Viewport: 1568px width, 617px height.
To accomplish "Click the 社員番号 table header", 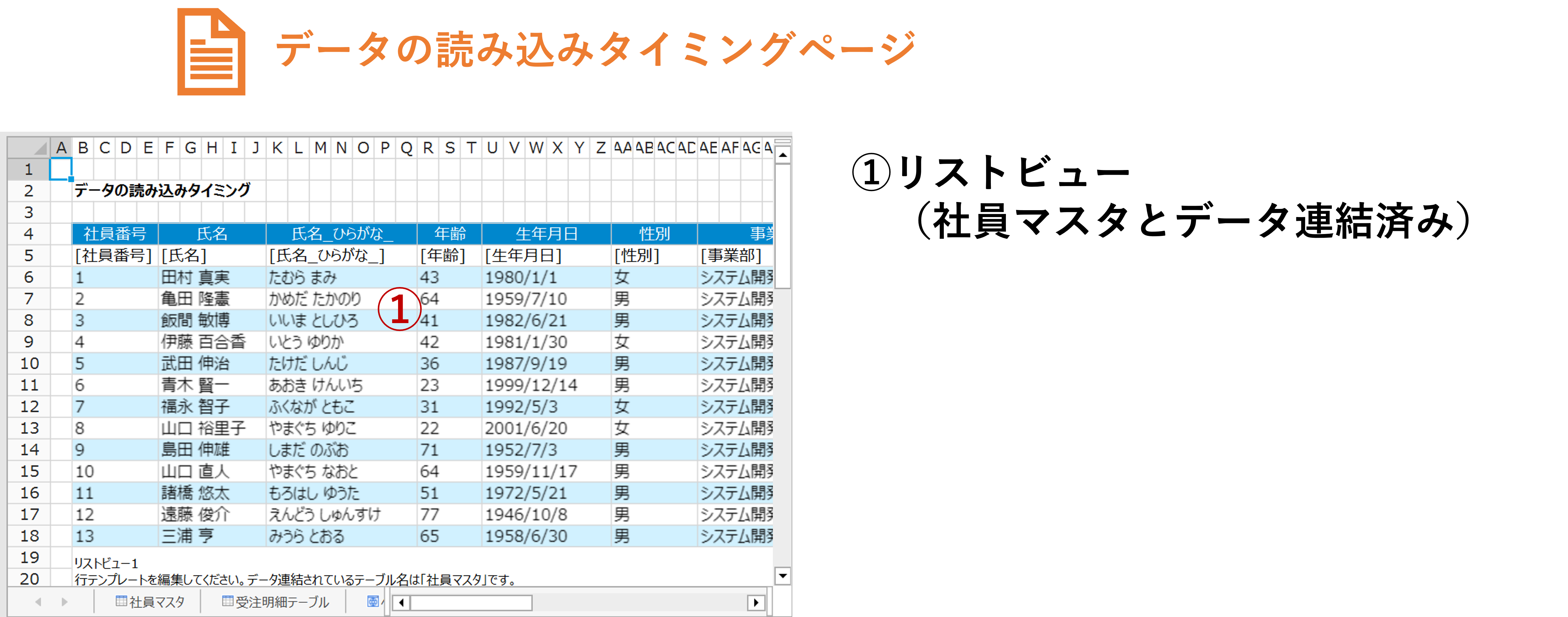I will pyautogui.click(x=114, y=234).
